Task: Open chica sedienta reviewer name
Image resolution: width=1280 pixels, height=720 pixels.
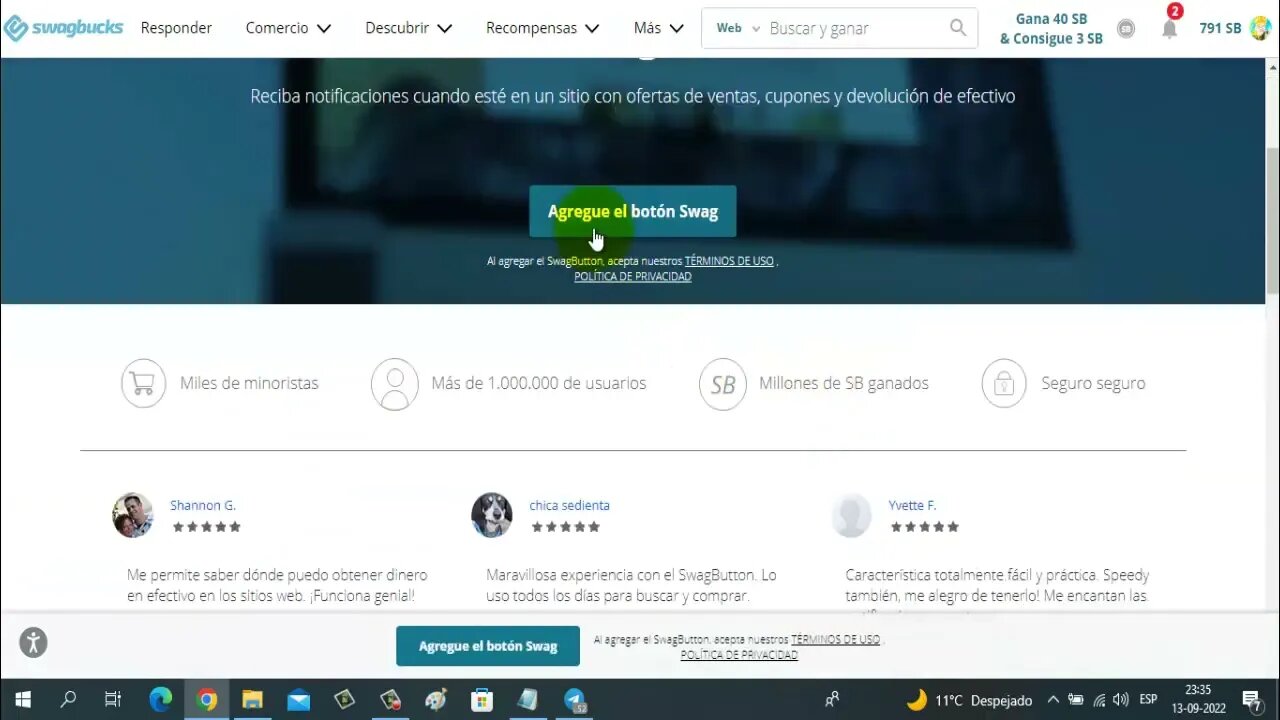Action: pyautogui.click(x=569, y=505)
